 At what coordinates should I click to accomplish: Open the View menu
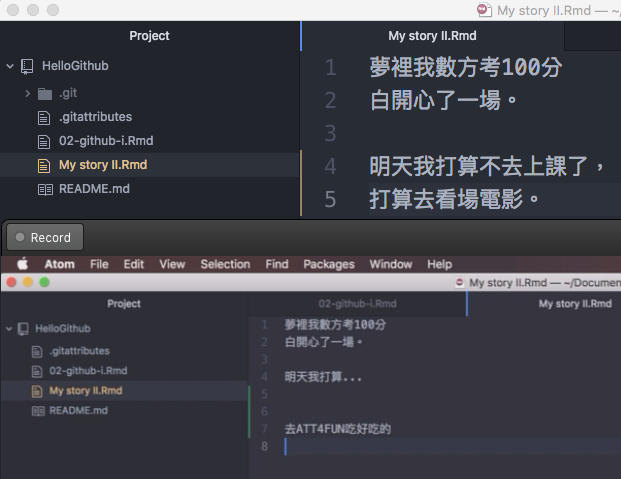coord(172,264)
